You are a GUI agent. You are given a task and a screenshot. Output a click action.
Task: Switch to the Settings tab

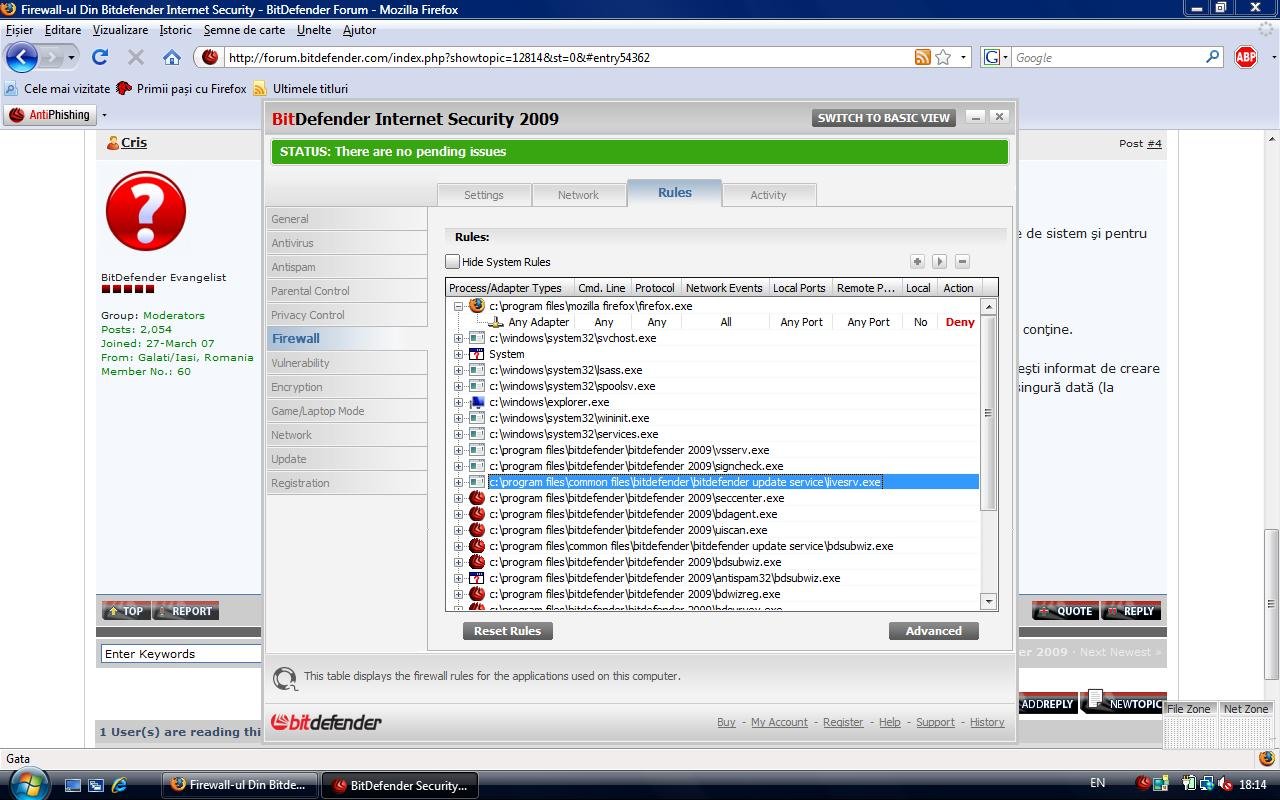483,195
